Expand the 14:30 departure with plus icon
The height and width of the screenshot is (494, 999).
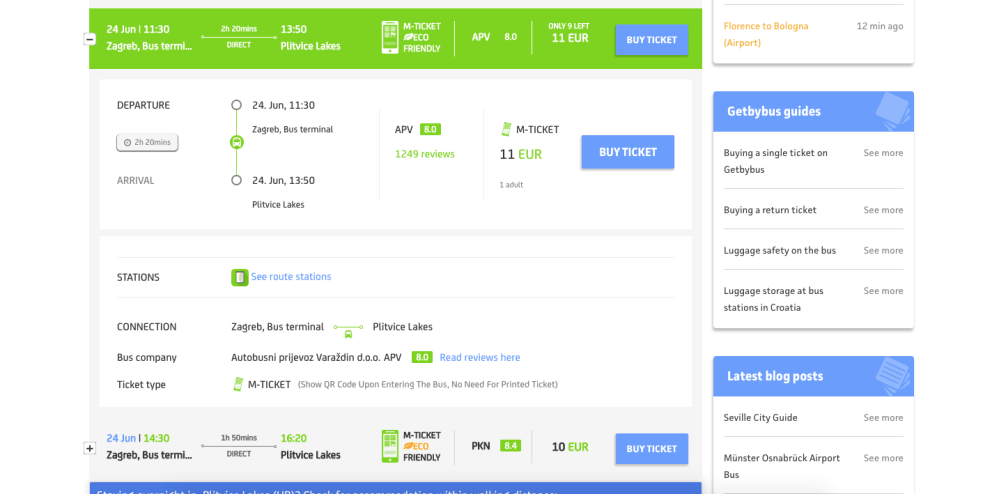[x=89, y=449]
